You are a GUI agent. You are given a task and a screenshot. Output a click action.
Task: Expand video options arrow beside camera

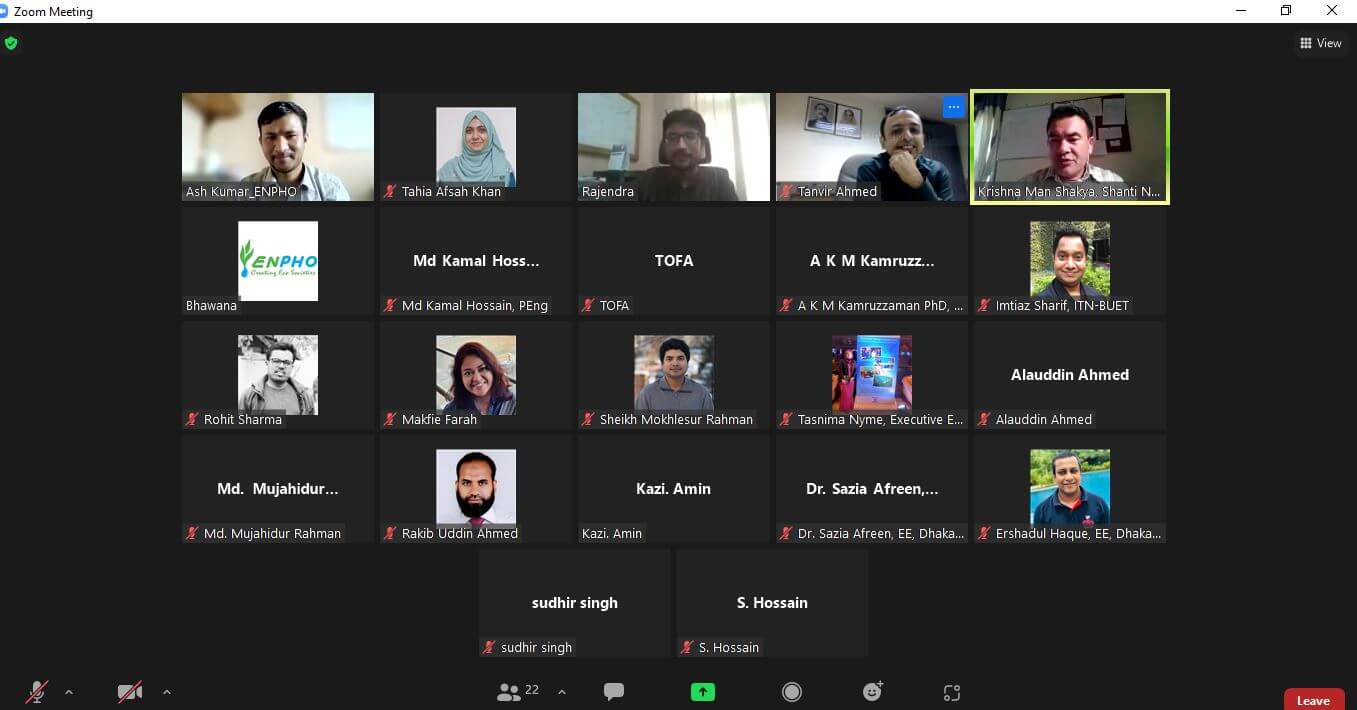coord(166,692)
